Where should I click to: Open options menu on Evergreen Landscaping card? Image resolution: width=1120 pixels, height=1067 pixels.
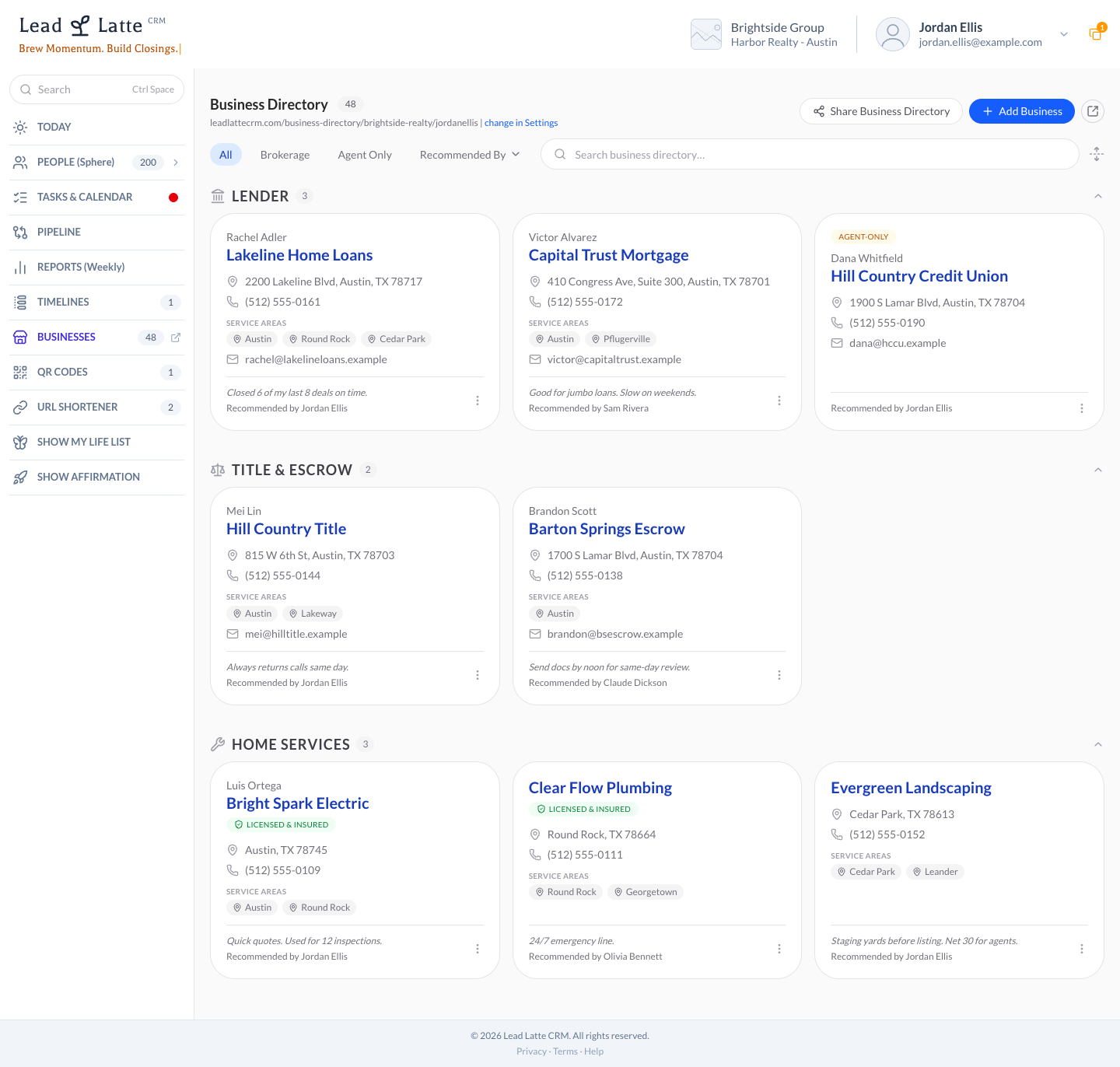point(1081,949)
